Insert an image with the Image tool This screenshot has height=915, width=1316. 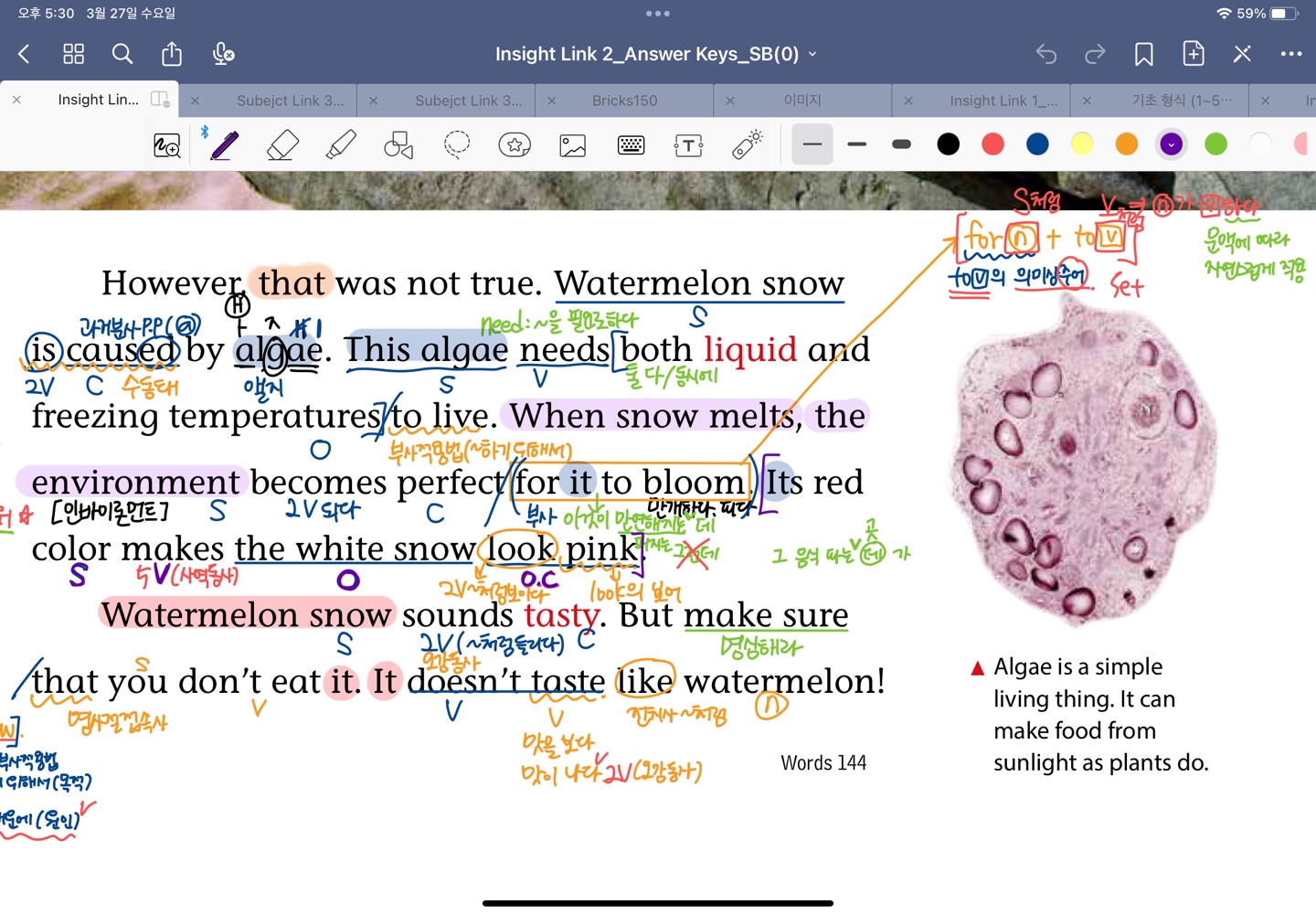[573, 145]
